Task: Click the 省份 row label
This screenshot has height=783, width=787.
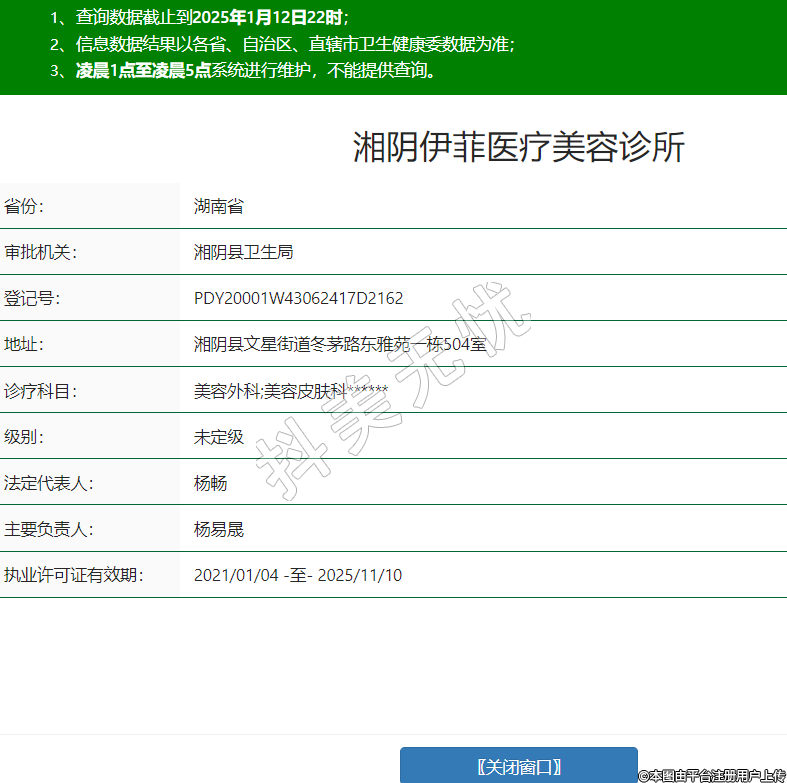Action: (24, 207)
